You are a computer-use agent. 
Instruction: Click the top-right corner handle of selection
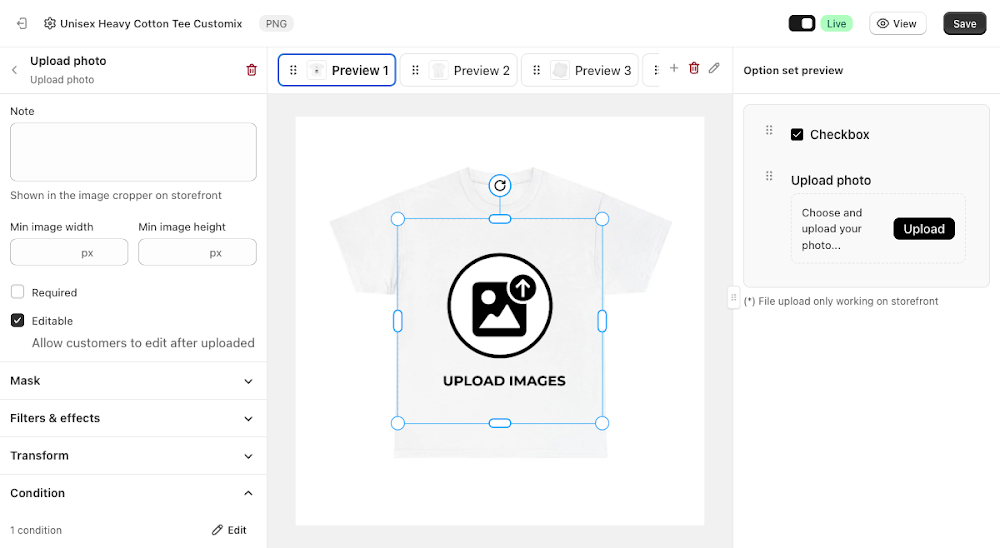point(602,219)
